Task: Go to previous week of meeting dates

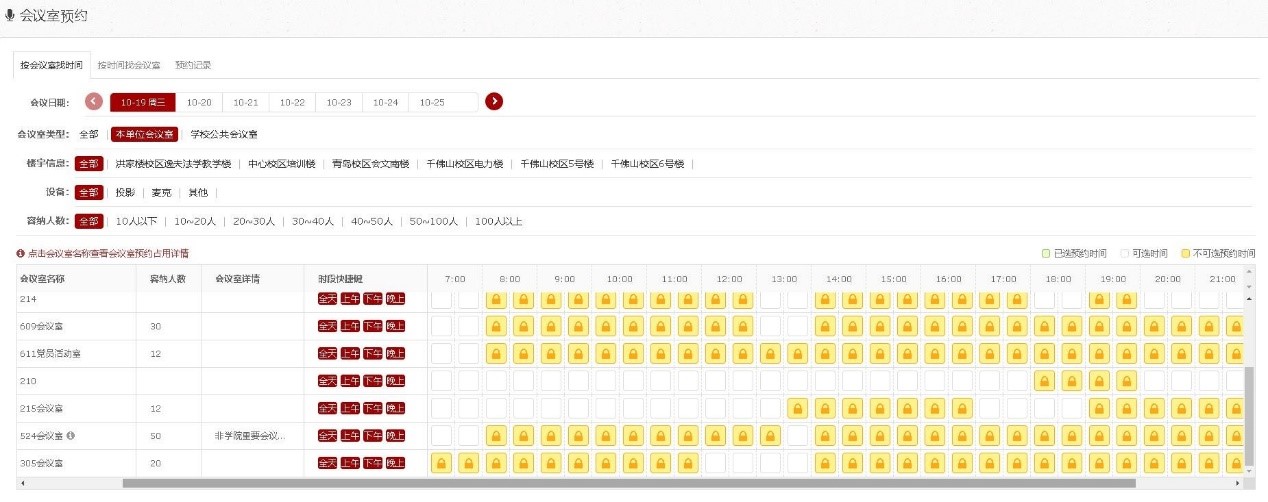Action: click(x=94, y=102)
